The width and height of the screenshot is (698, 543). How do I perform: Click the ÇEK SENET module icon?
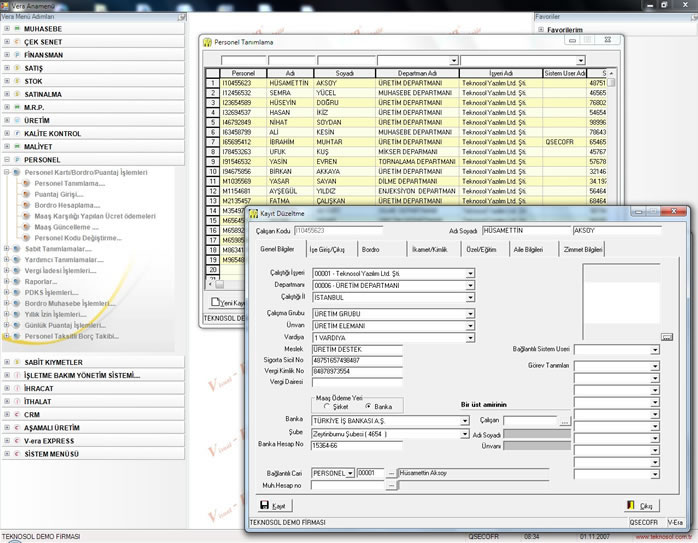pyautogui.click(x=17, y=42)
